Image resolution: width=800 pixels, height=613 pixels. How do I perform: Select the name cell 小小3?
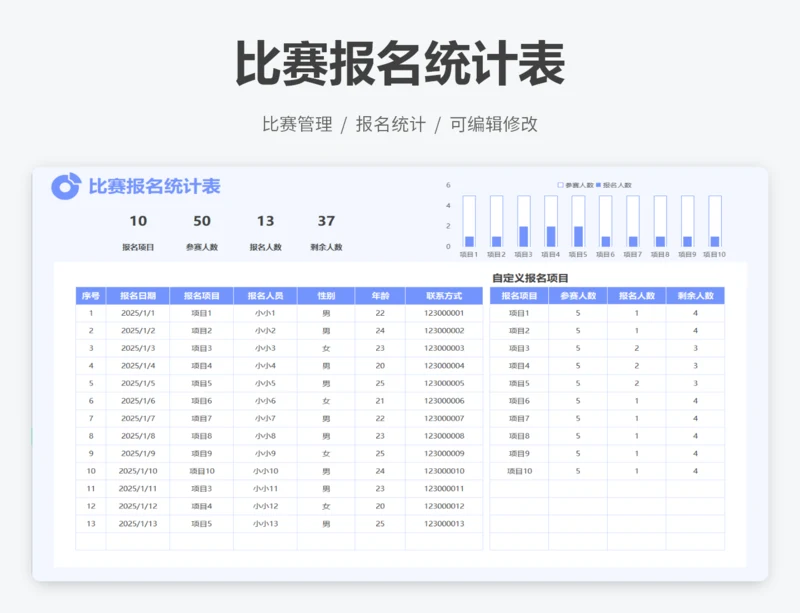click(265, 348)
